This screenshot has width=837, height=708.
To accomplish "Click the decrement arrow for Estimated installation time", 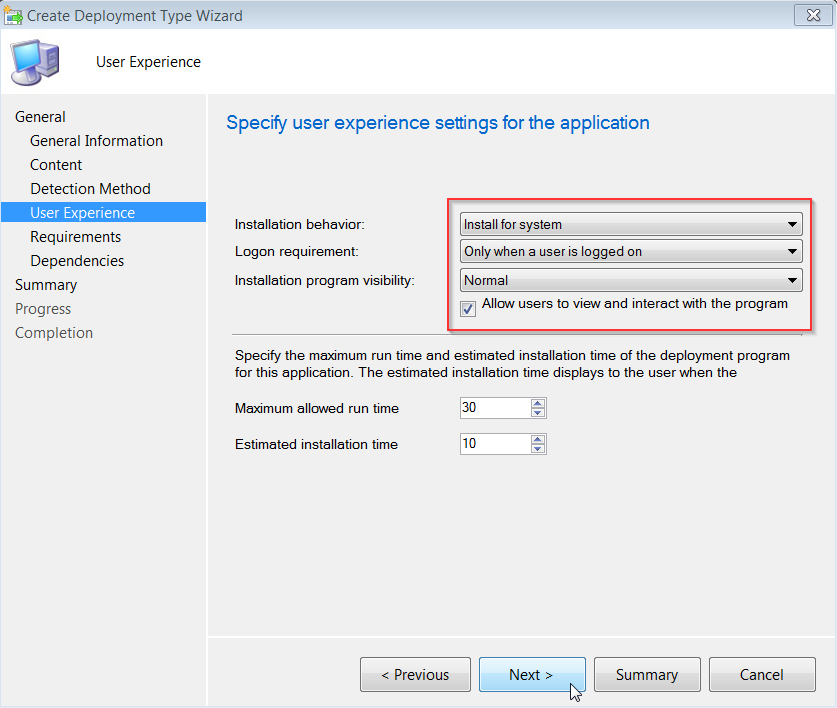I will coord(537,448).
